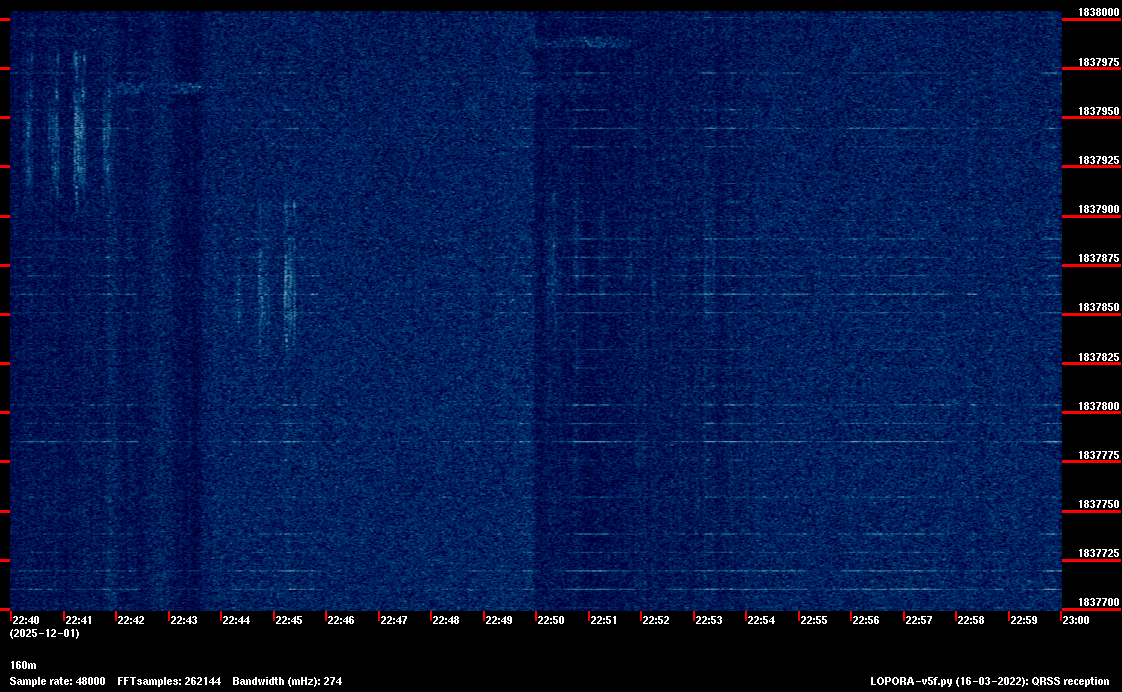
Task: Click the 1837925 frequency label
Action: (x=1098, y=160)
